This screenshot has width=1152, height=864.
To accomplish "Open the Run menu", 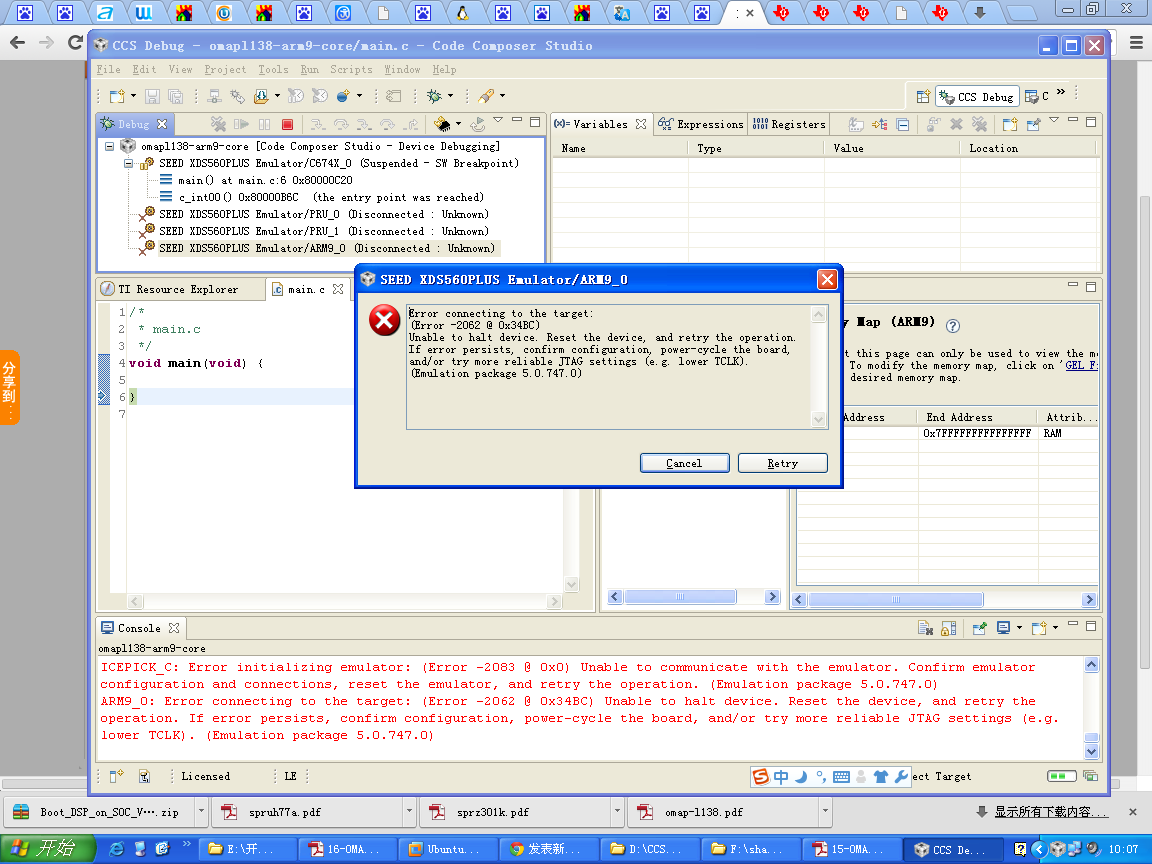I will (309, 69).
